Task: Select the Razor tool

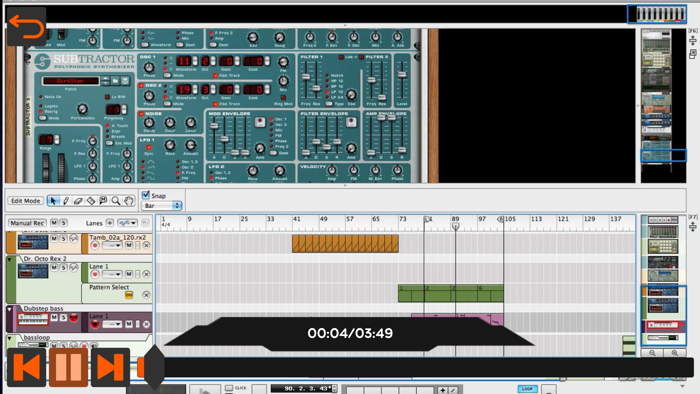Action: (91, 201)
